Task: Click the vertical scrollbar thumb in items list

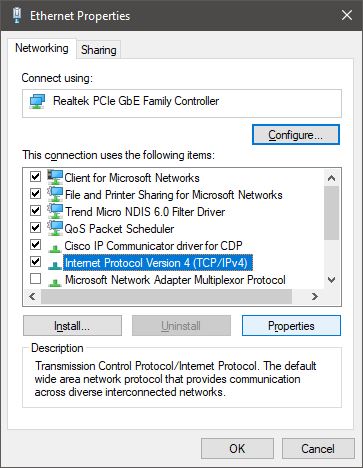Action: [x=331, y=213]
